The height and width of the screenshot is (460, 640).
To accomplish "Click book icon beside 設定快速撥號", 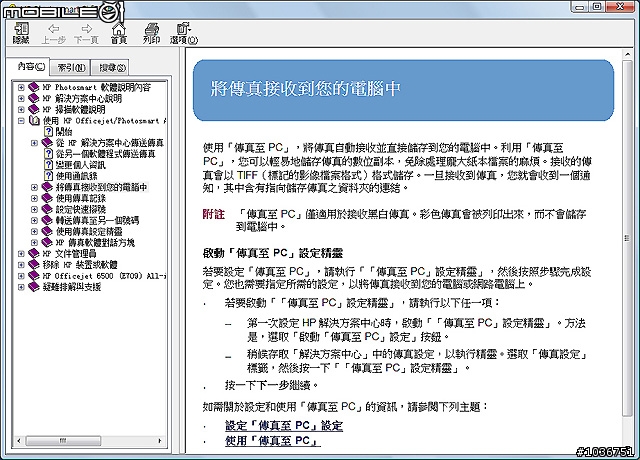I will coord(47,209).
